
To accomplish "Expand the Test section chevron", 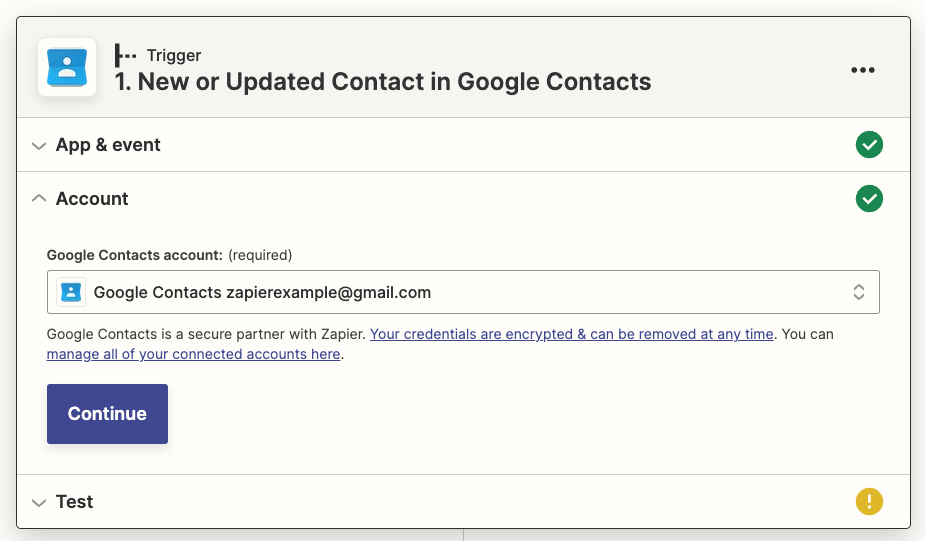I will point(39,502).
